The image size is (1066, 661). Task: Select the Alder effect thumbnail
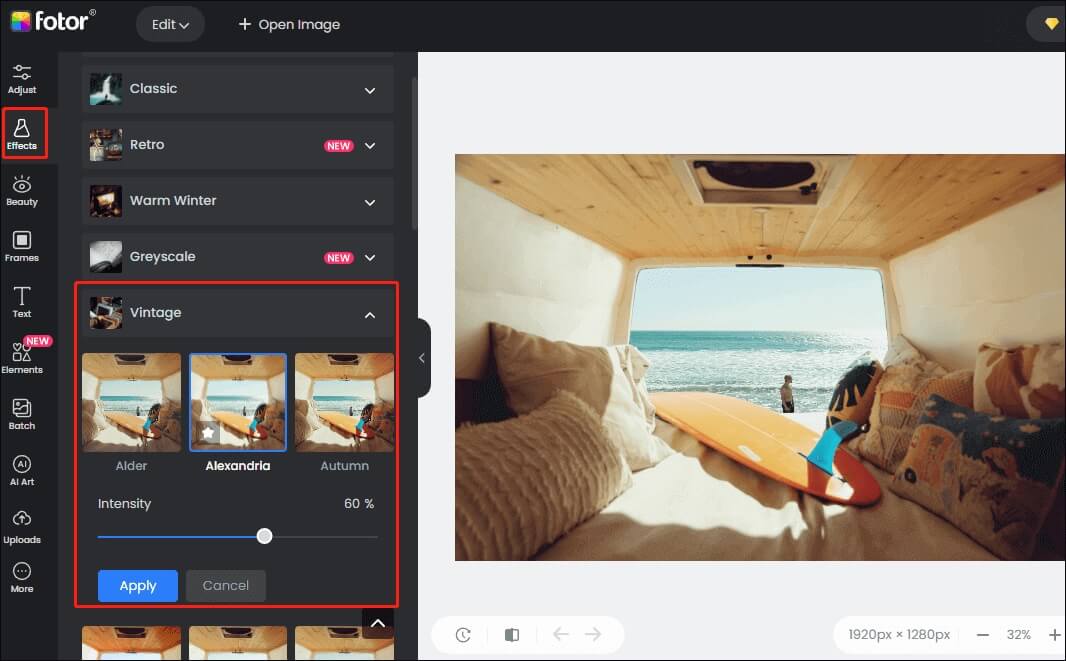[x=131, y=401]
